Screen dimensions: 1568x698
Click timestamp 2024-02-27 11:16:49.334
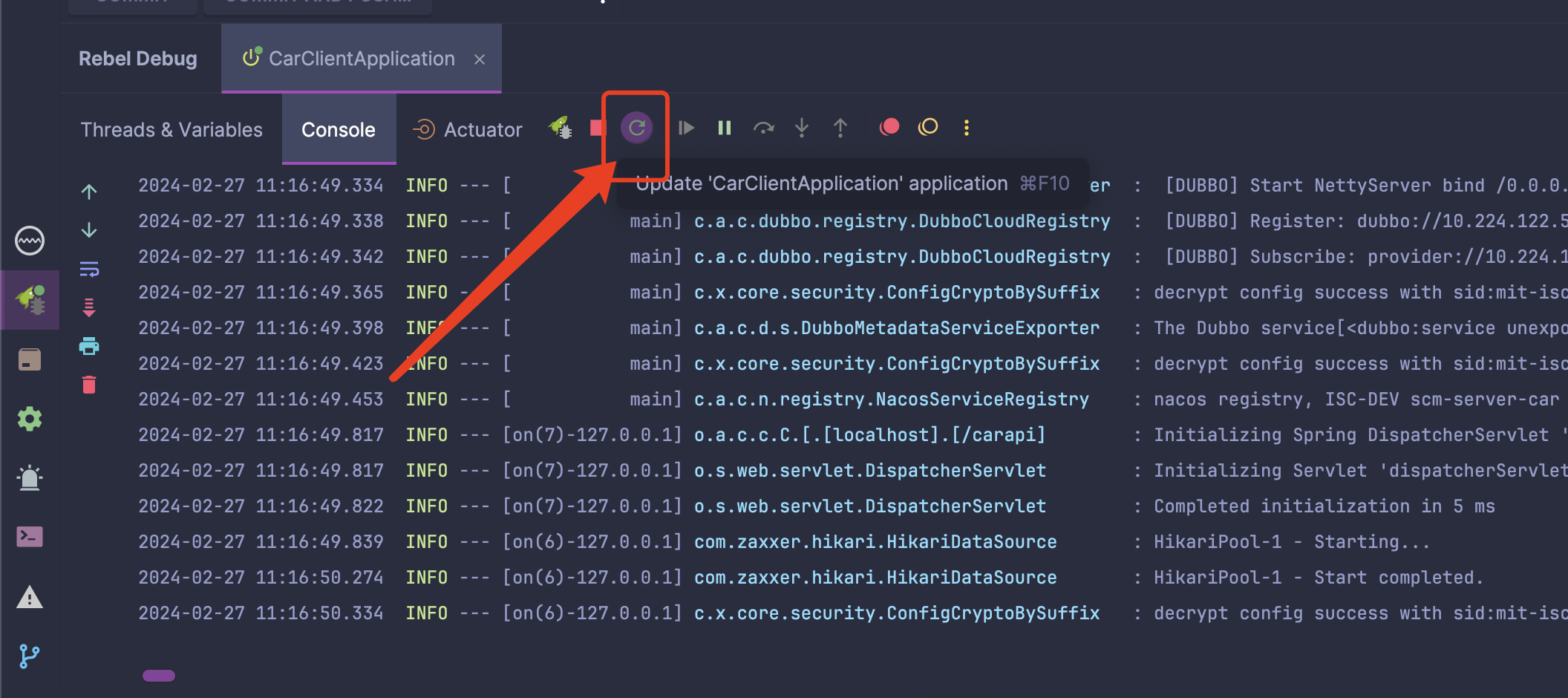click(261, 186)
